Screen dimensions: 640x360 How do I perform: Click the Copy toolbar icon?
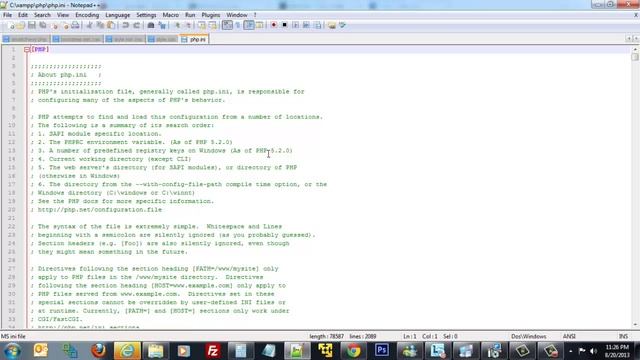(x=100, y=25)
